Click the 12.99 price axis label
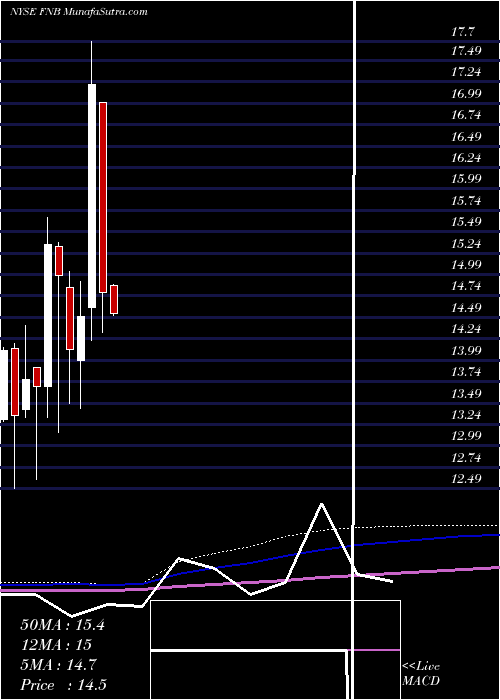The width and height of the screenshot is (500, 700). click(x=466, y=436)
